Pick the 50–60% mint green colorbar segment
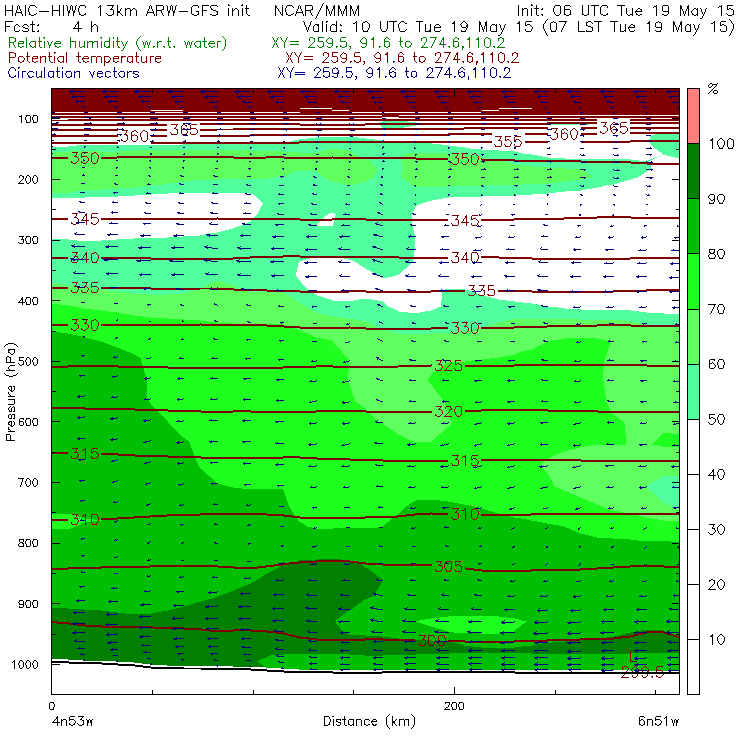 point(693,392)
